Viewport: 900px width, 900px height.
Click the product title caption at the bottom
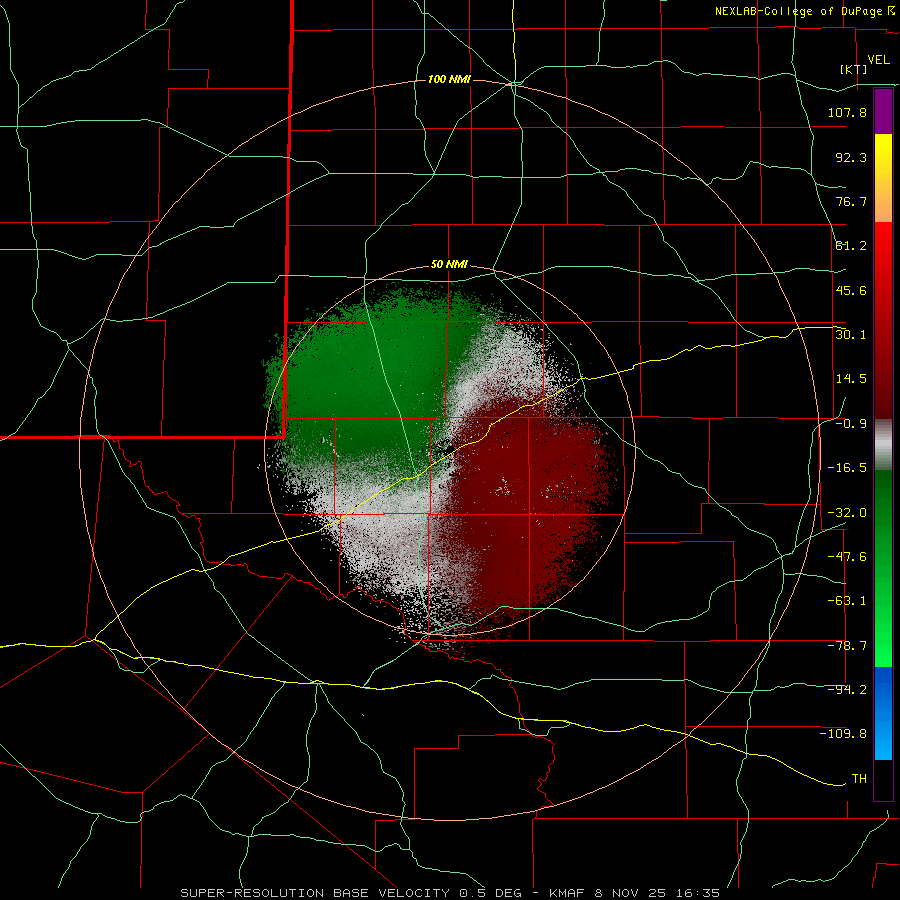[450, 893]
